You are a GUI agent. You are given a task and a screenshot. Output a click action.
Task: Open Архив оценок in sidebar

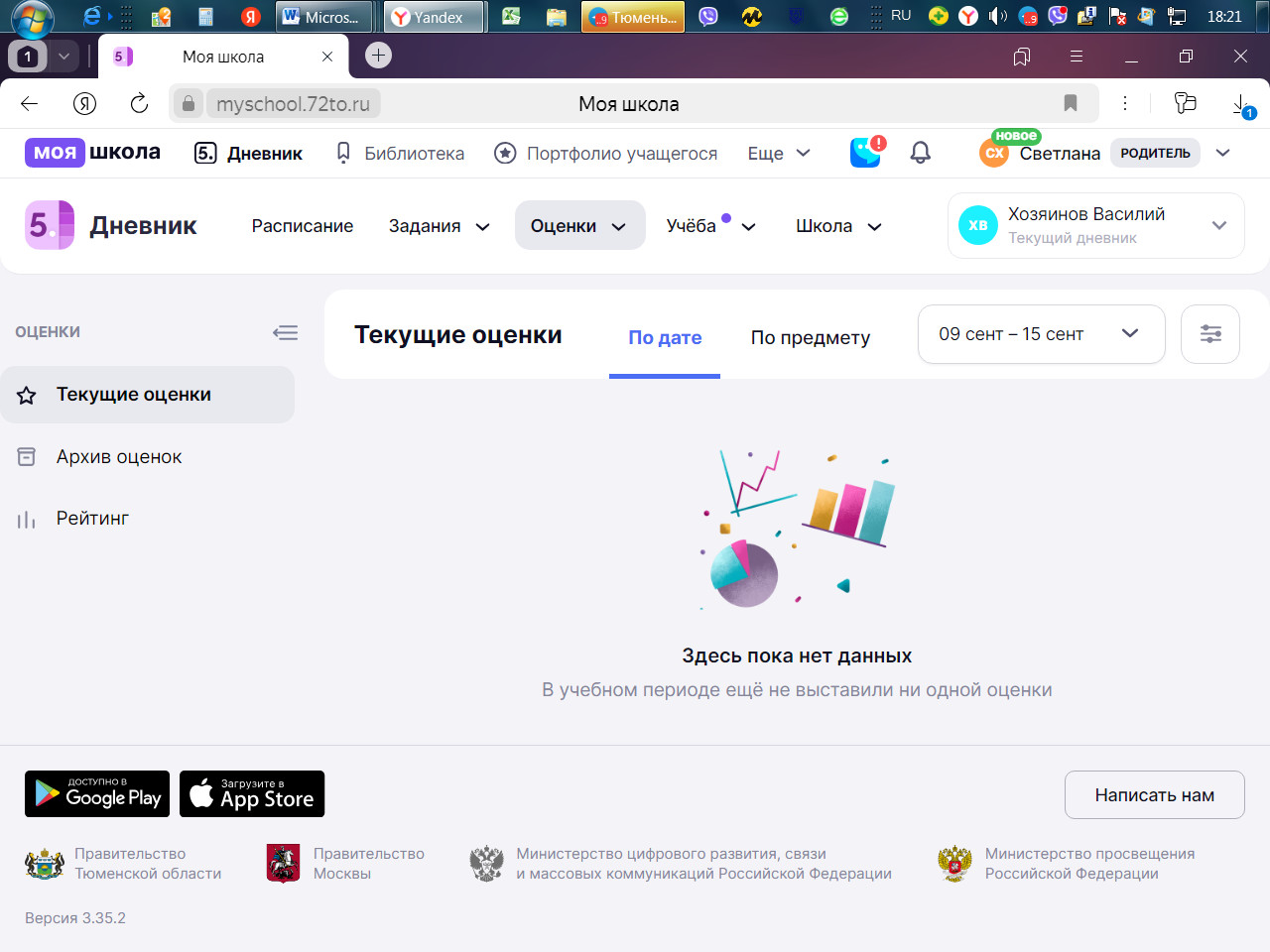pyautogui.click(x=119, y=457)
